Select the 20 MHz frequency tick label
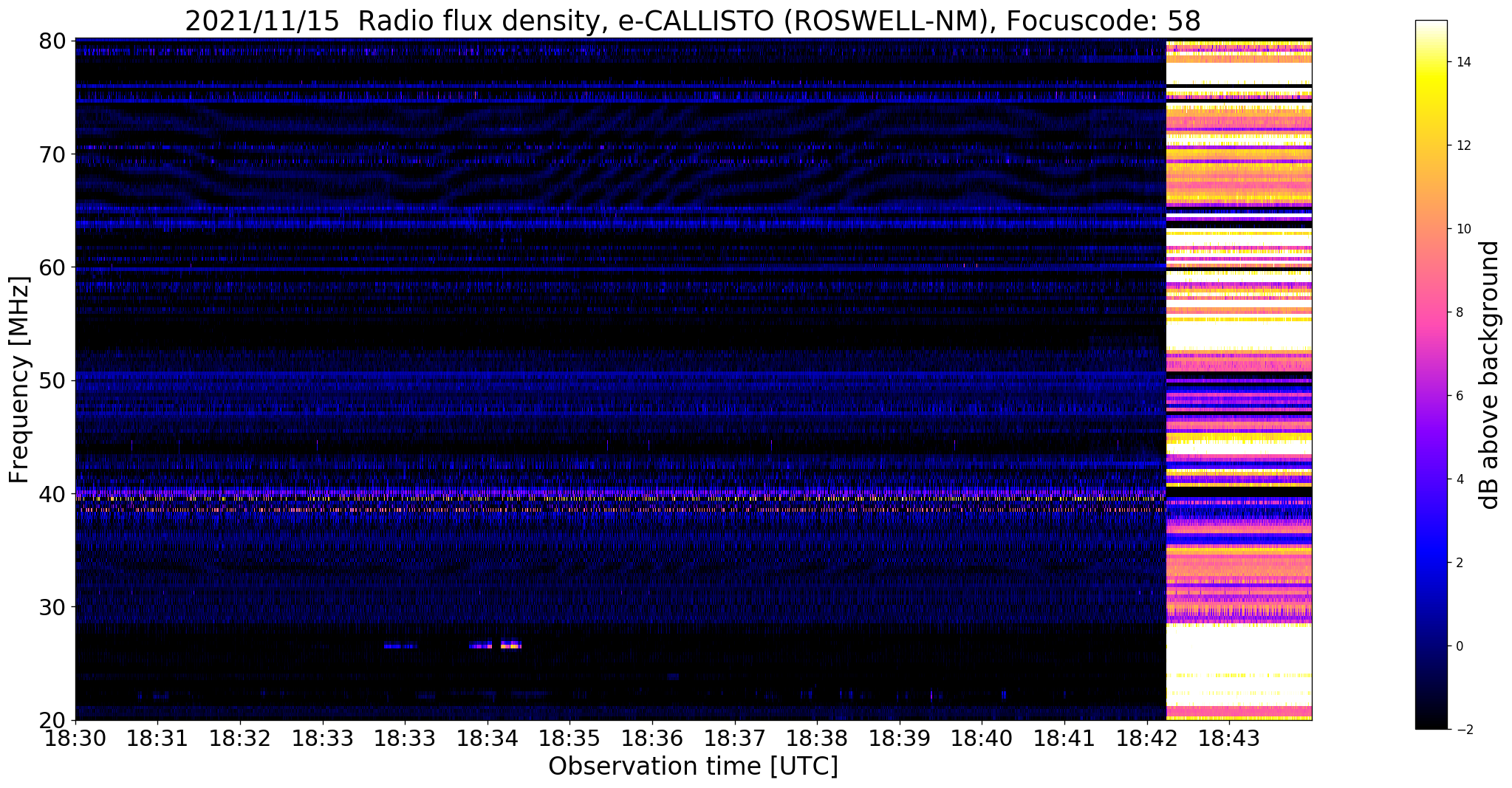This screenshot has width=1512, height=788. coord(52,720)
